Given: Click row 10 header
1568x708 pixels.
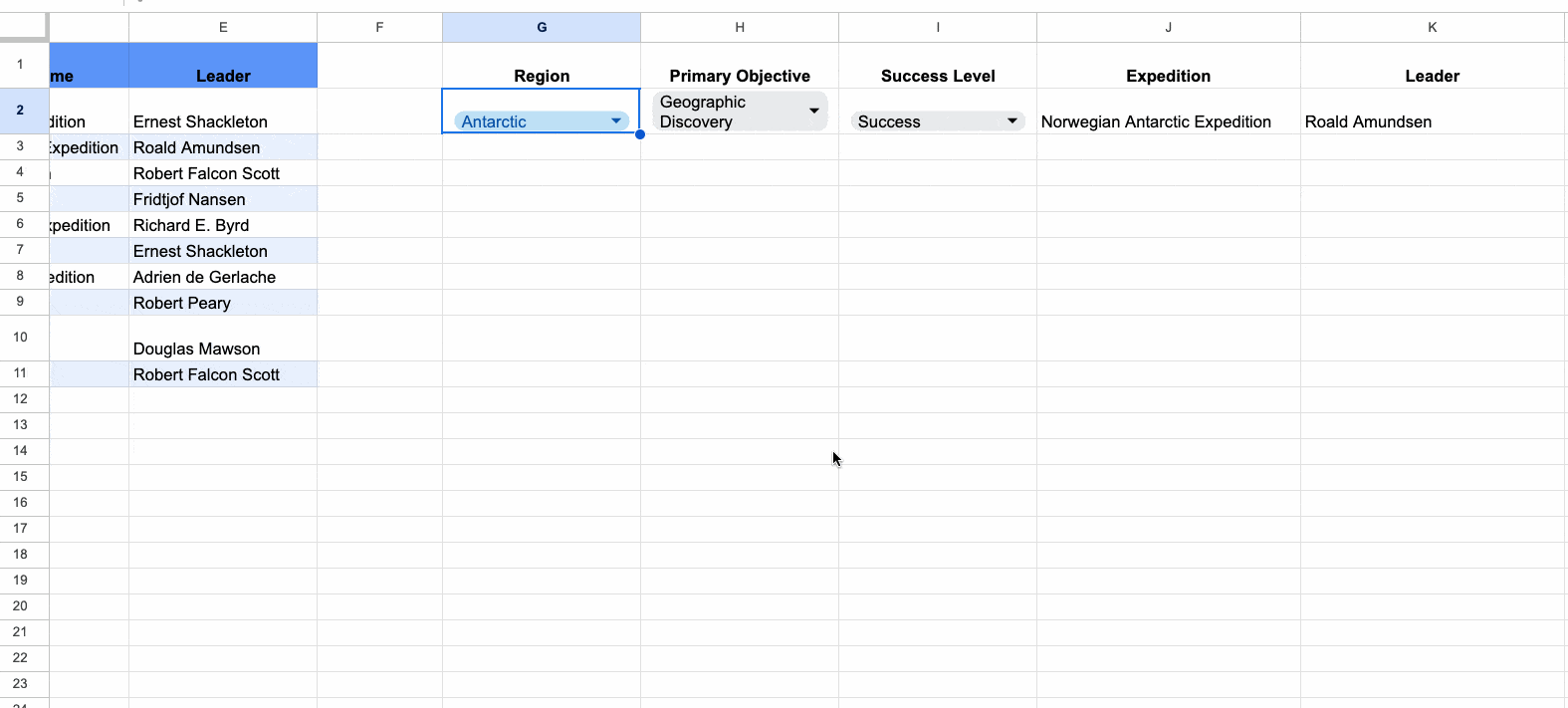Looking at the screenshot, I should (20, 338).
